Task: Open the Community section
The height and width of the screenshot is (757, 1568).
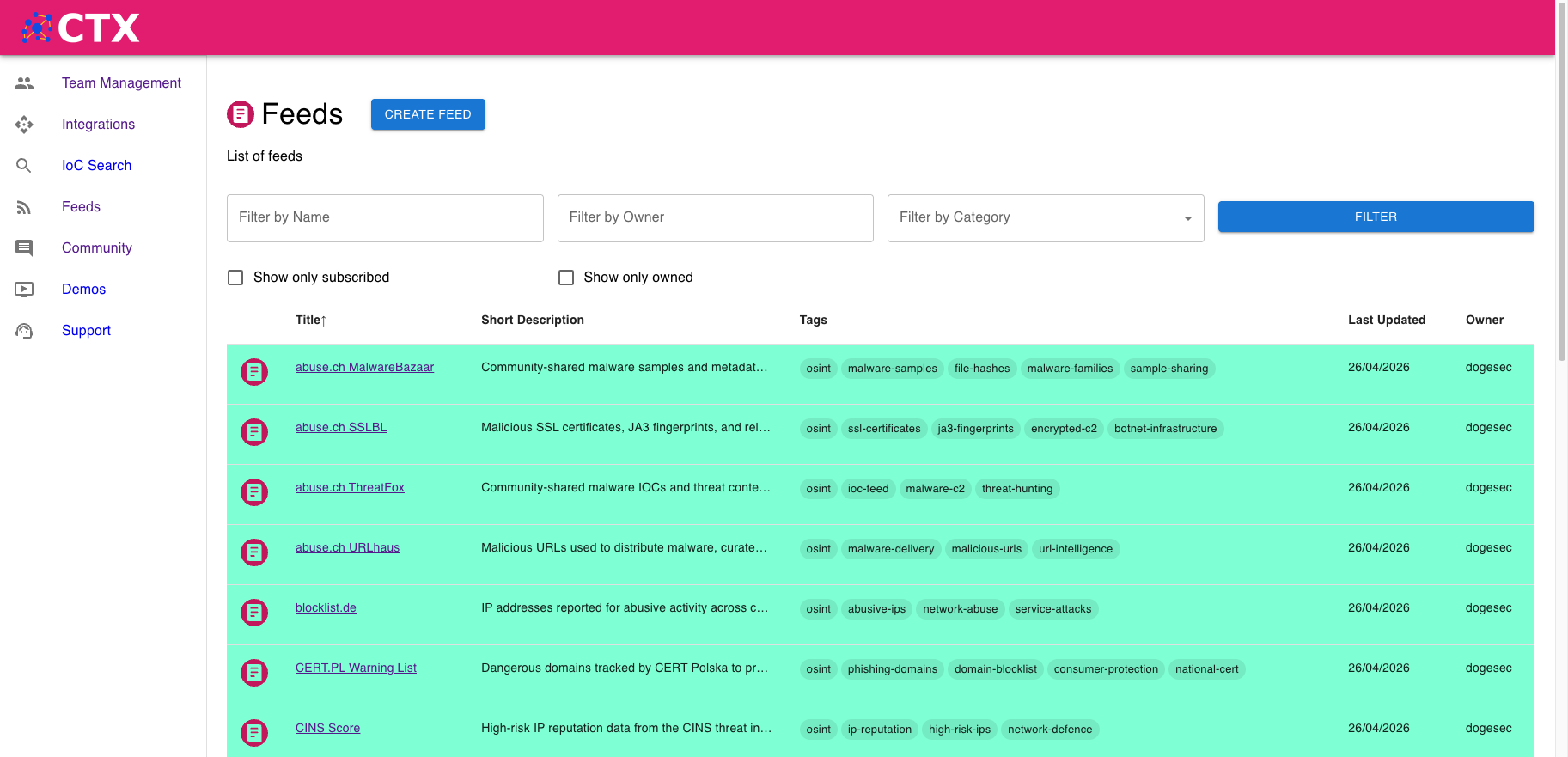Action: tap(97, 248)
